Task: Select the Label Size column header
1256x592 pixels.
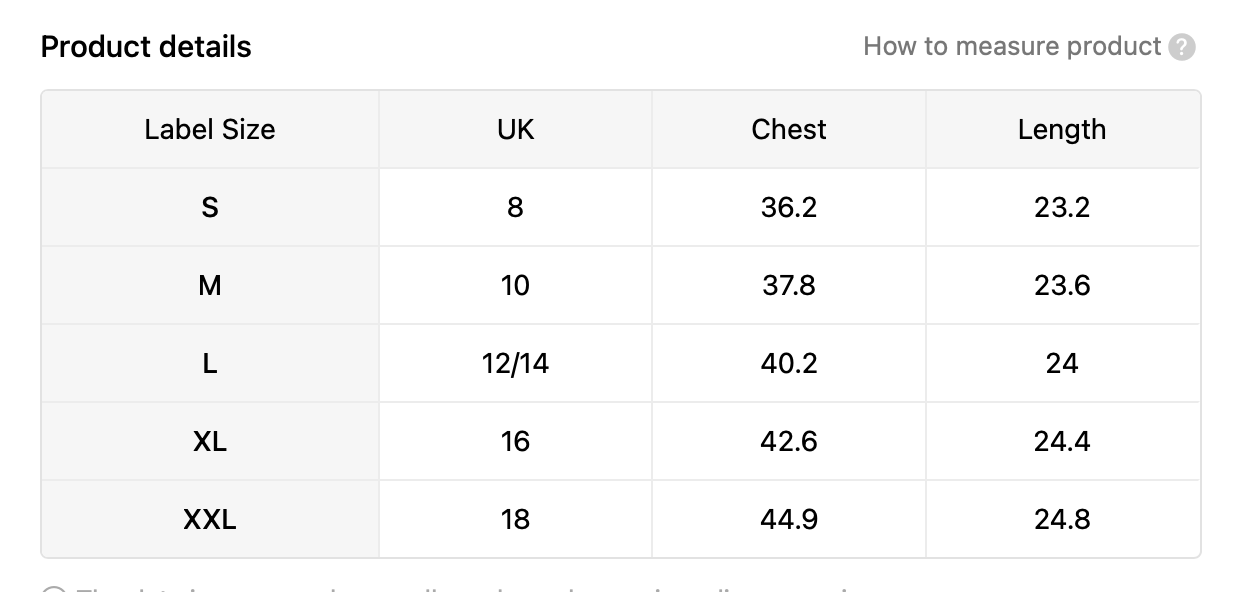Action: [x=210, y=129]
